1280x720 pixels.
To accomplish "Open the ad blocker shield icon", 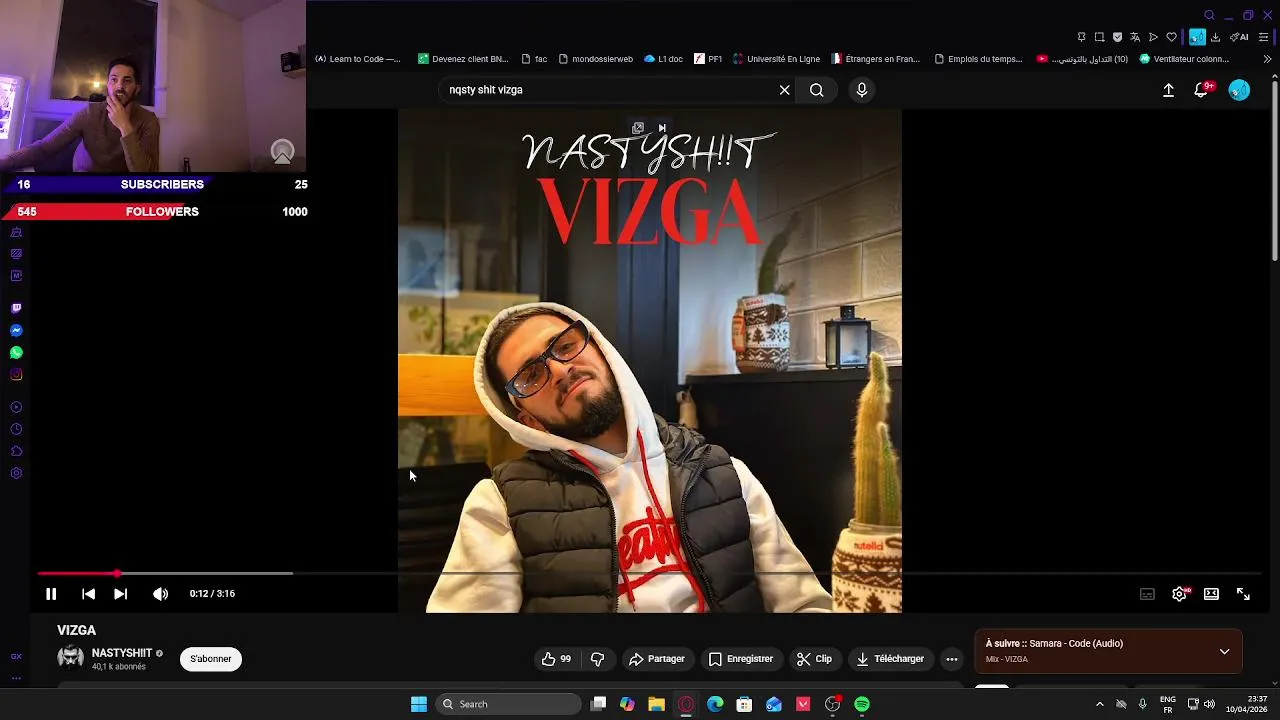I will click(1117, 37).
